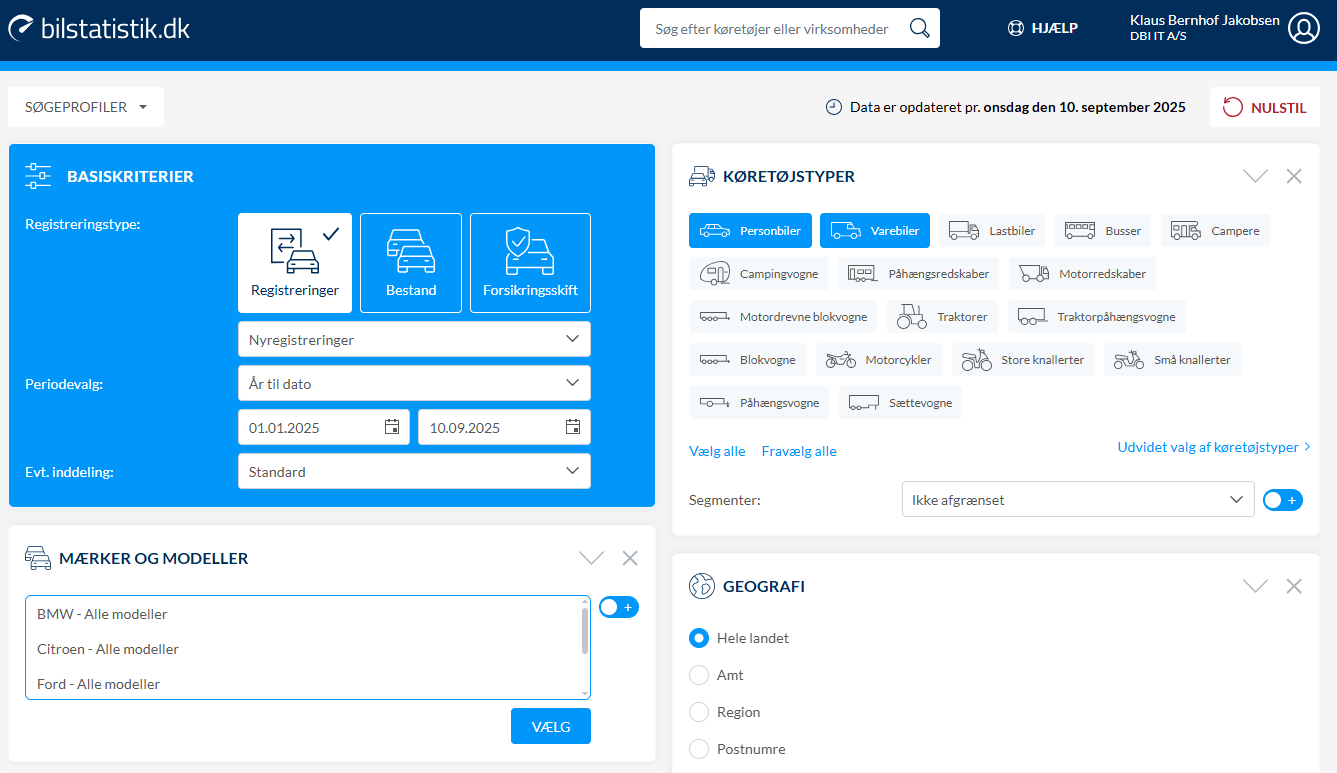Open the end date calendar picker

573,427
